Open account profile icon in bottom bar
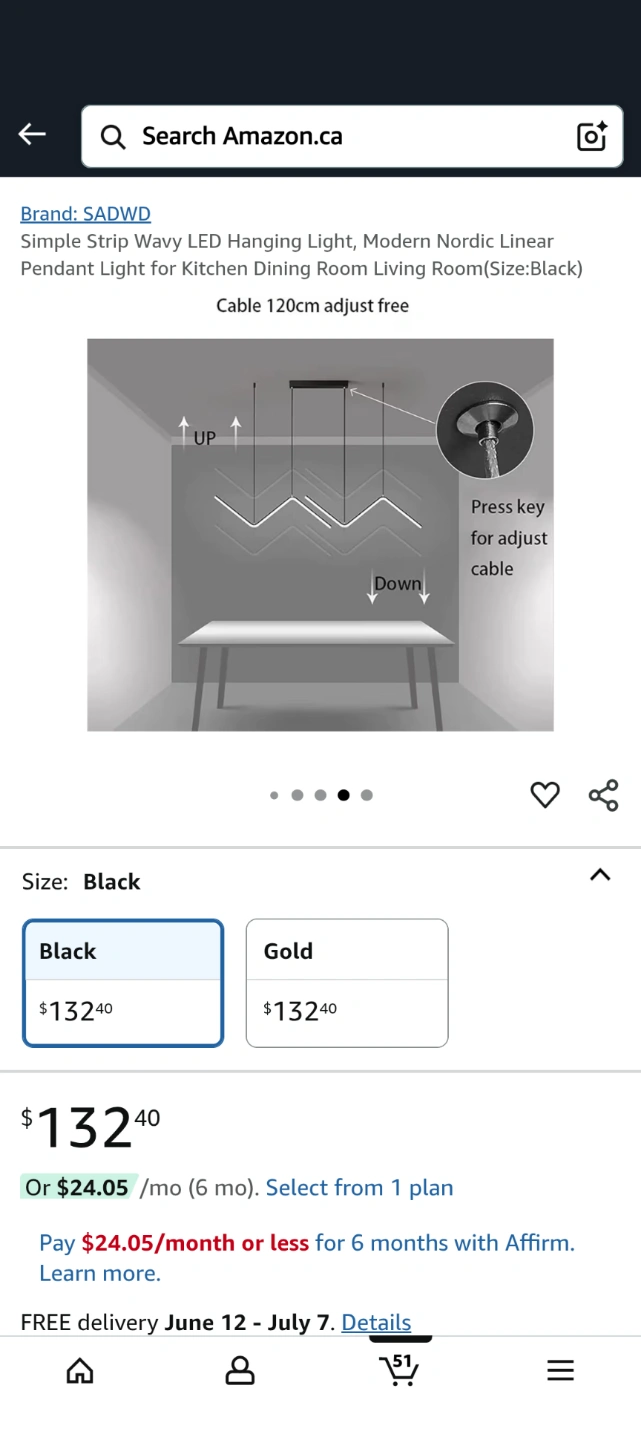Screen dimensions: 641x1440 pyautogui.click(x=240, y=1371)
